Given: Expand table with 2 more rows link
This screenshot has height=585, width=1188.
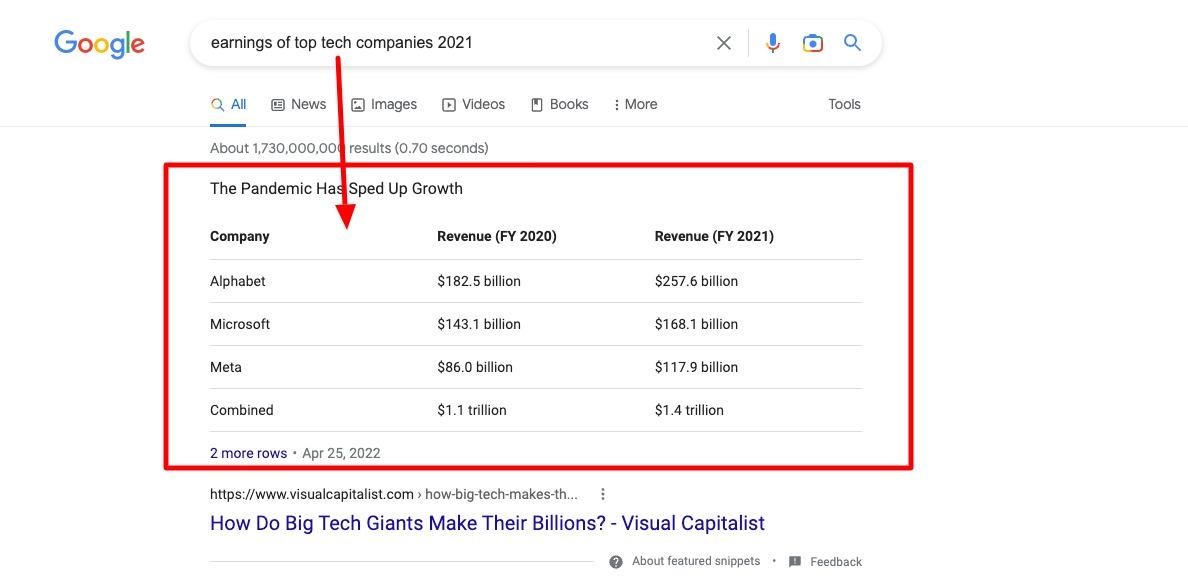Looking at the screenshot, I should 249,453.
